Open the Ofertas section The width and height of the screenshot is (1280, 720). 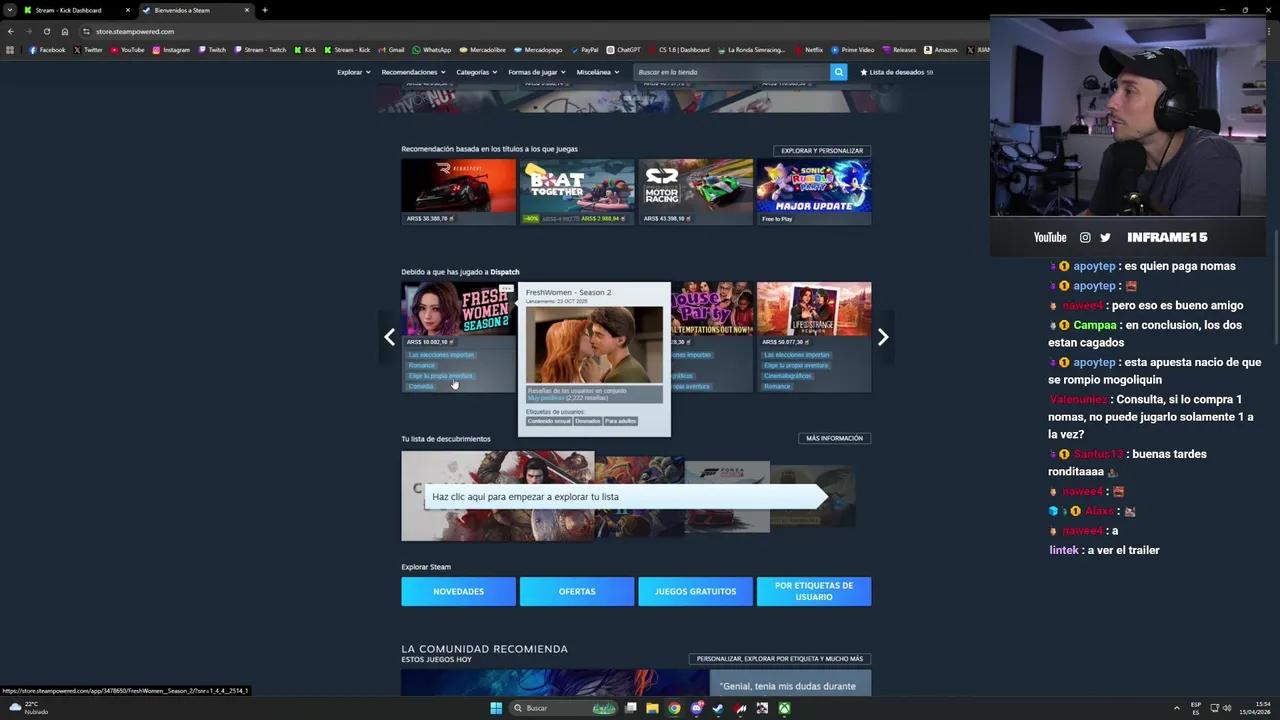[x=577, y=591]
